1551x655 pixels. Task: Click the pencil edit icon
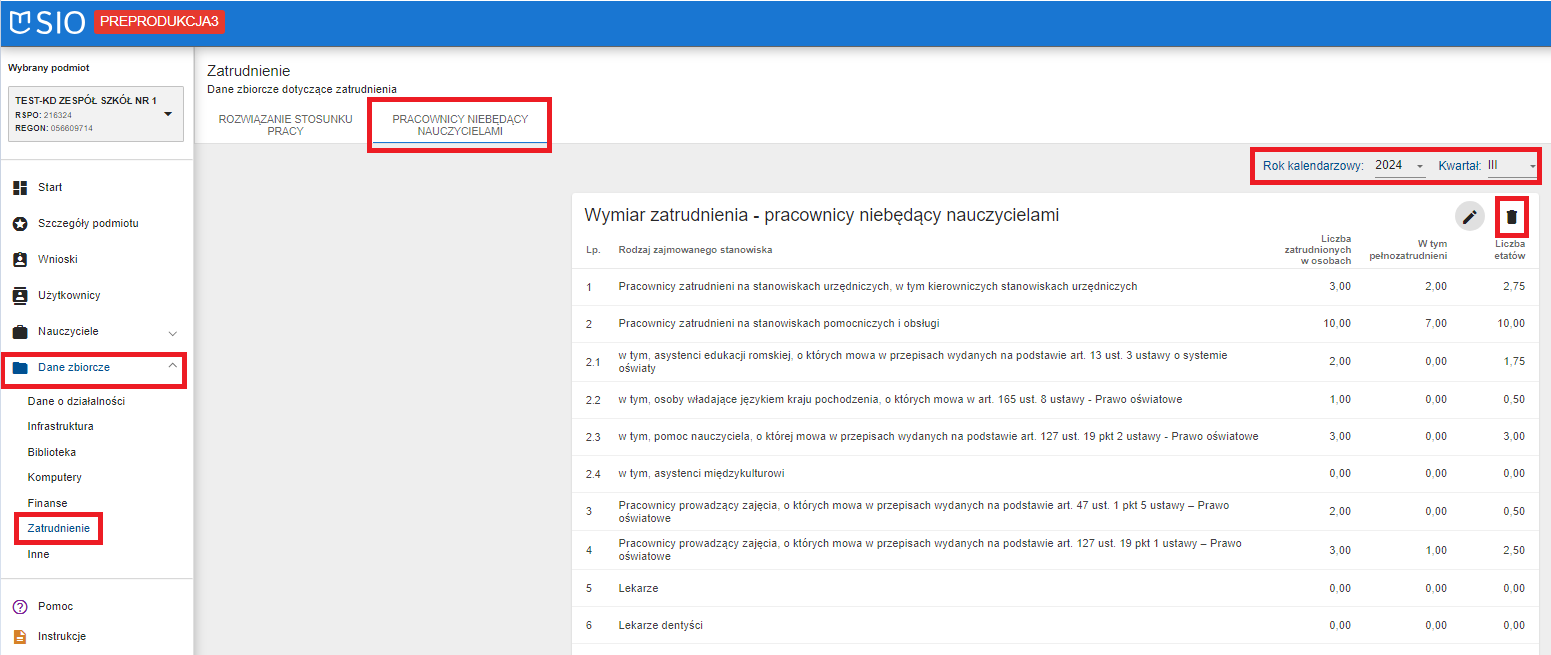(1469, 216)
